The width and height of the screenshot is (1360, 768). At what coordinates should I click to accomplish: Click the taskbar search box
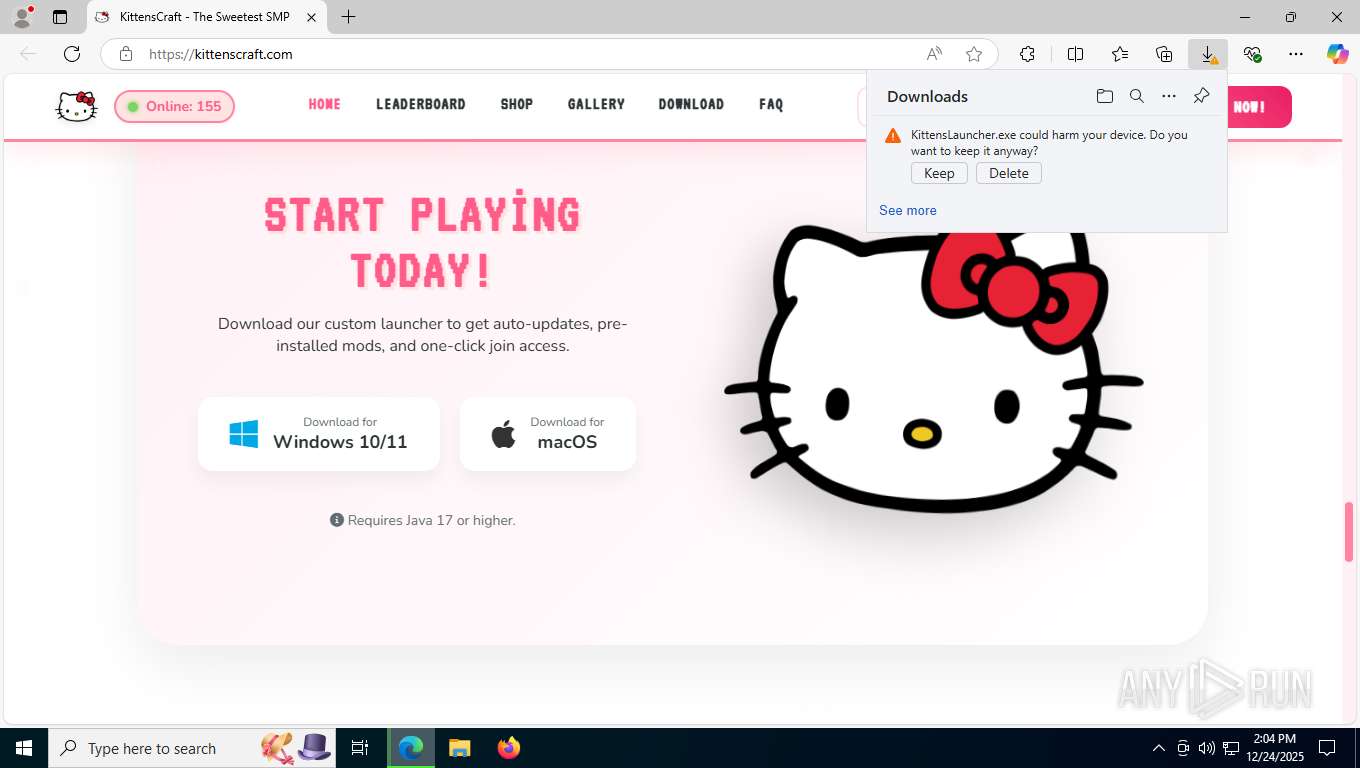[x=193, y=748]
